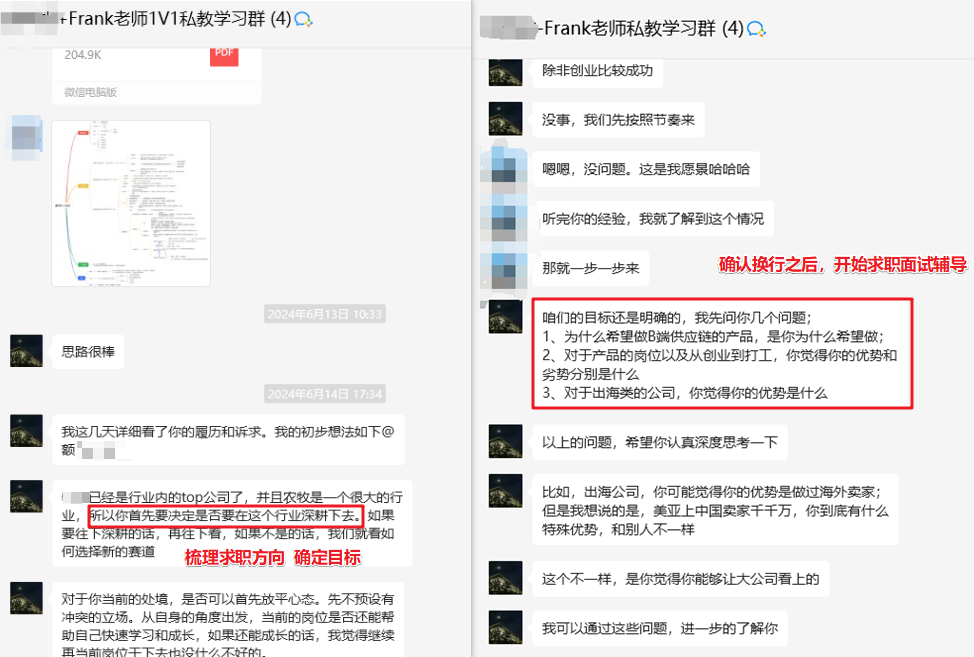
Task: Click the avatar beside 以上的问题 message
Action: (x=506, y=442)
